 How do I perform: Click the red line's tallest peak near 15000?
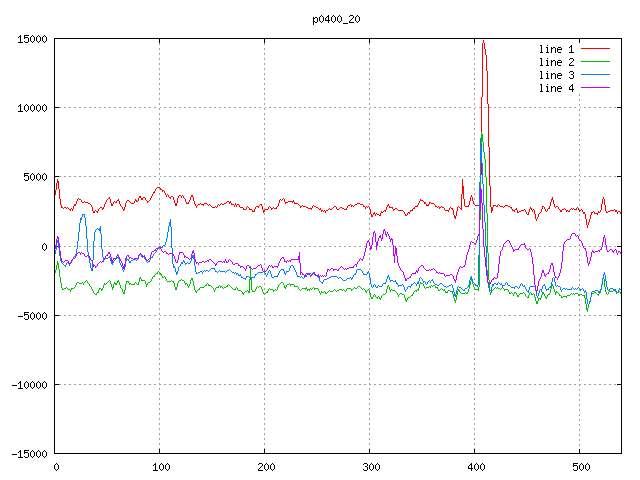(483, 41)
